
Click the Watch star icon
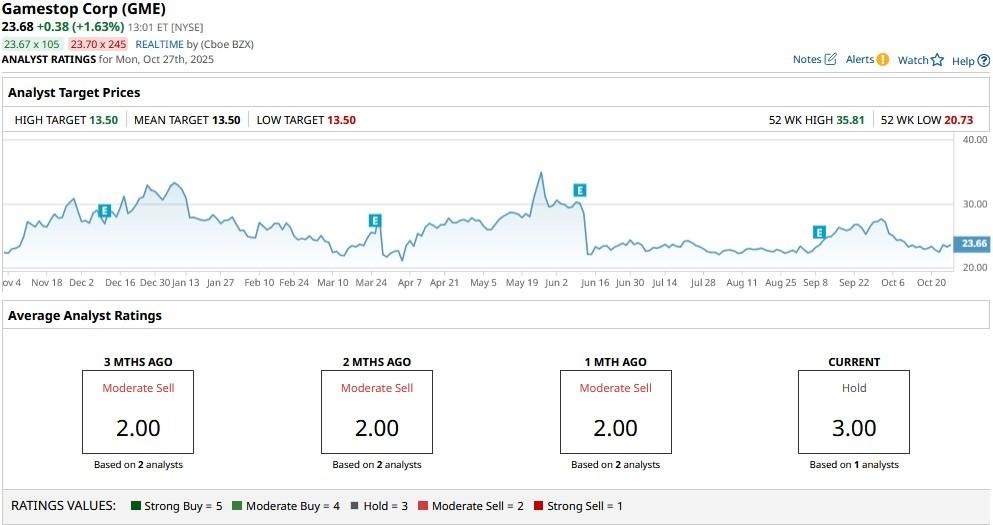[937, 60]
